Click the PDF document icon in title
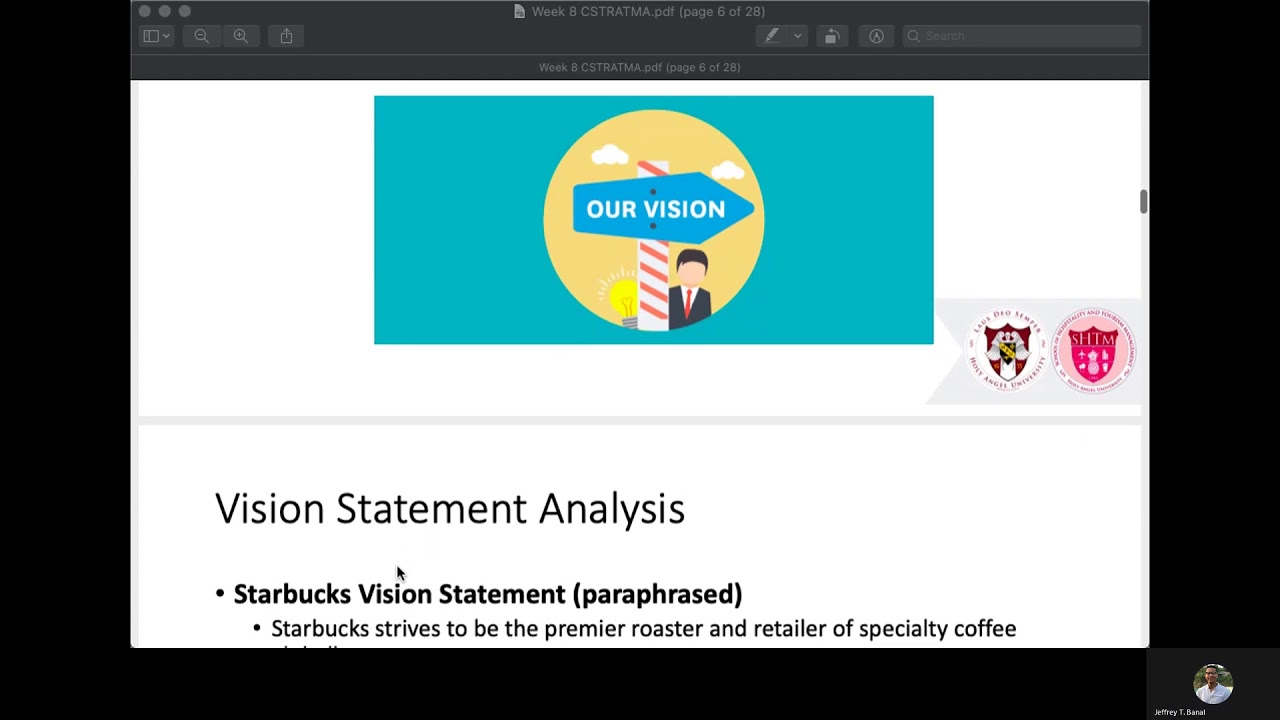1280x720 pixels. point(519,11)
